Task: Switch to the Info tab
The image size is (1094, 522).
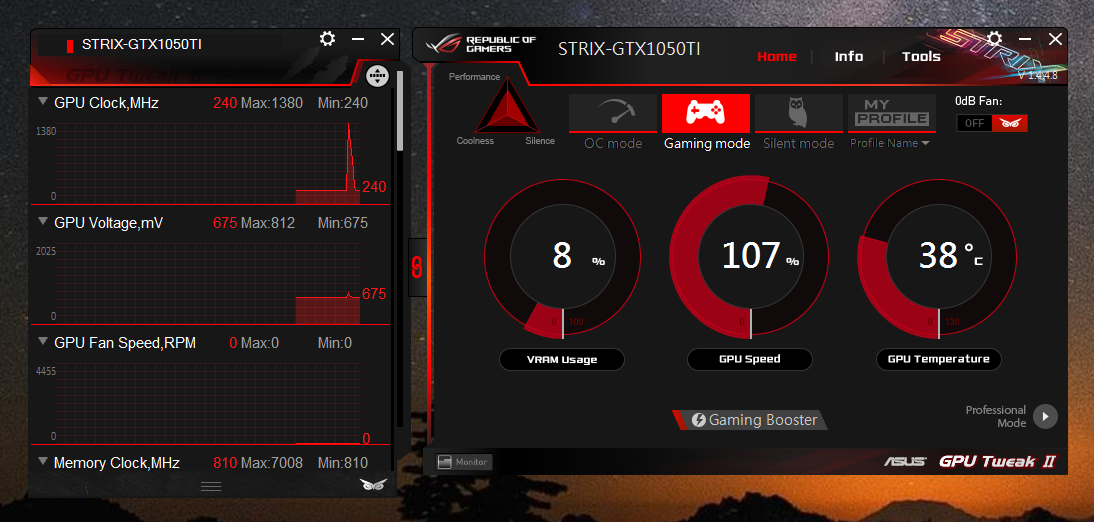Action: (848, 57)
